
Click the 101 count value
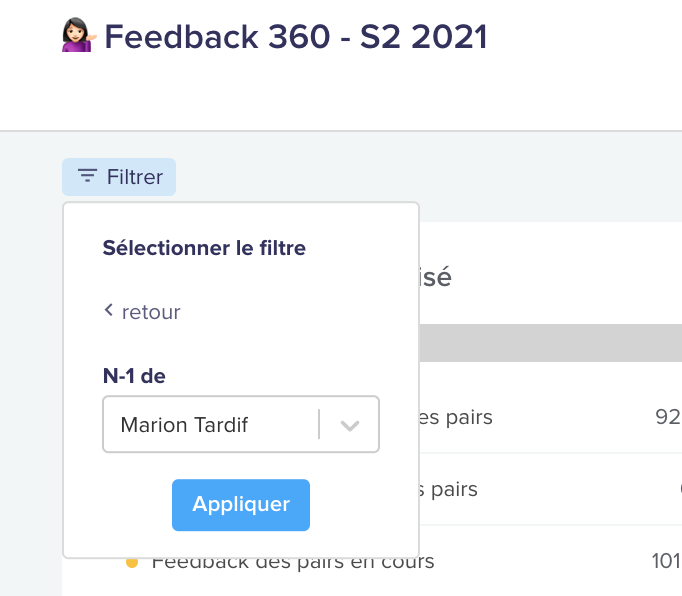(666, 561)
